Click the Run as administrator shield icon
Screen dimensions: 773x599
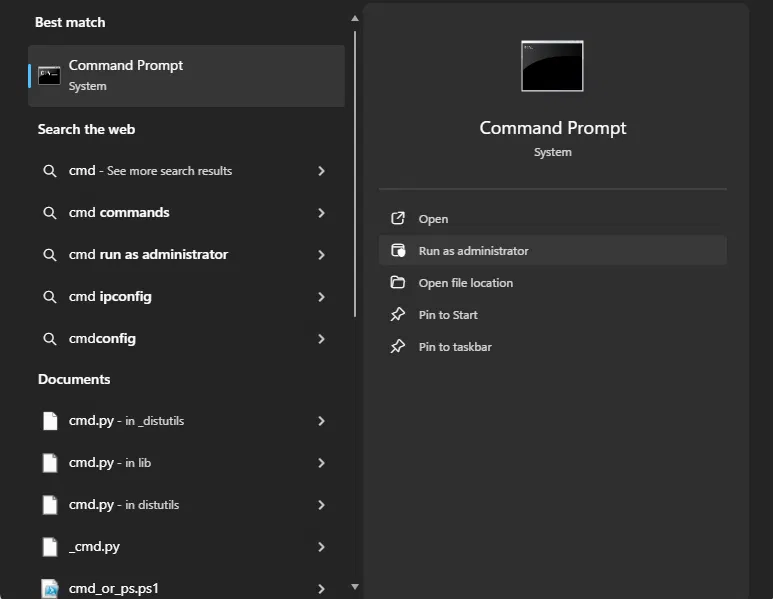pyautogui.click(x=398, y=251)
